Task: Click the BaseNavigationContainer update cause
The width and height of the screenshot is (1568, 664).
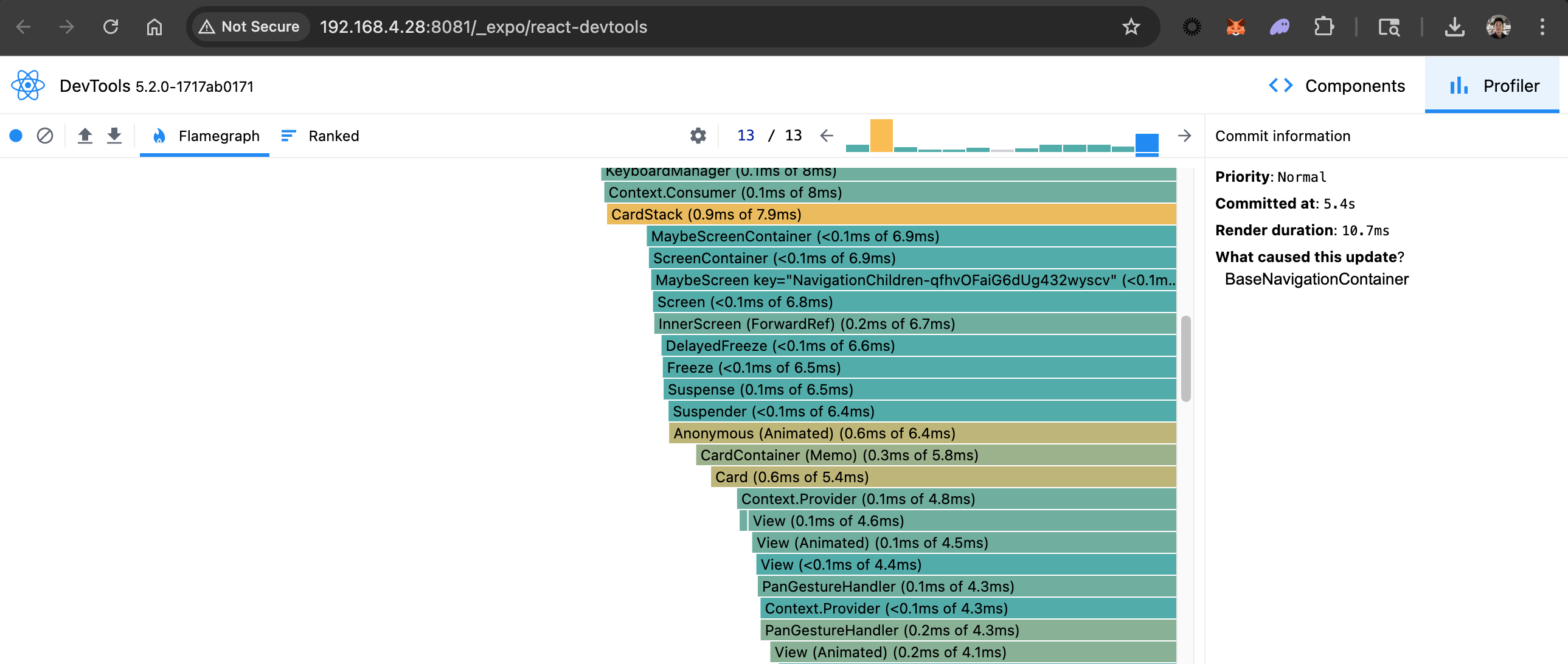Action: pyautogui.click(x=1316, y=279)
